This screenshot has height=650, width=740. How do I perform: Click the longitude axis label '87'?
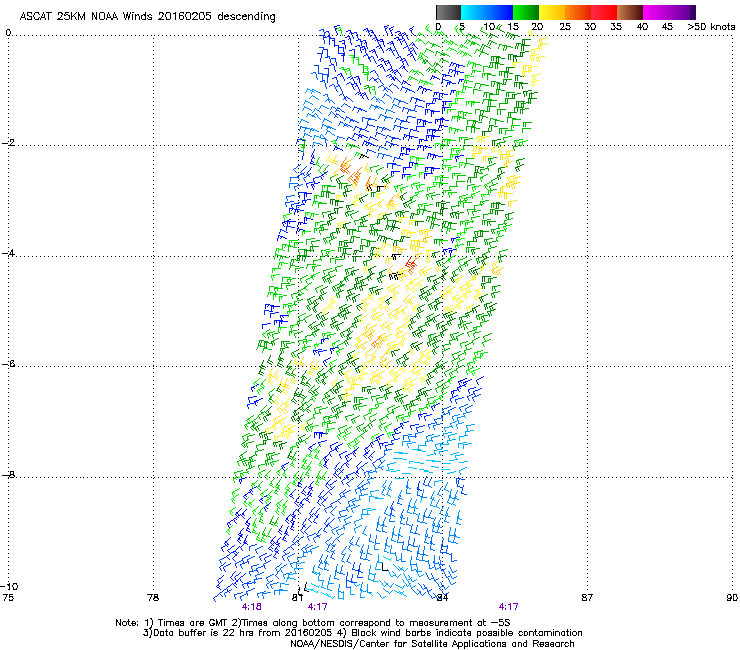coord(587,598)
